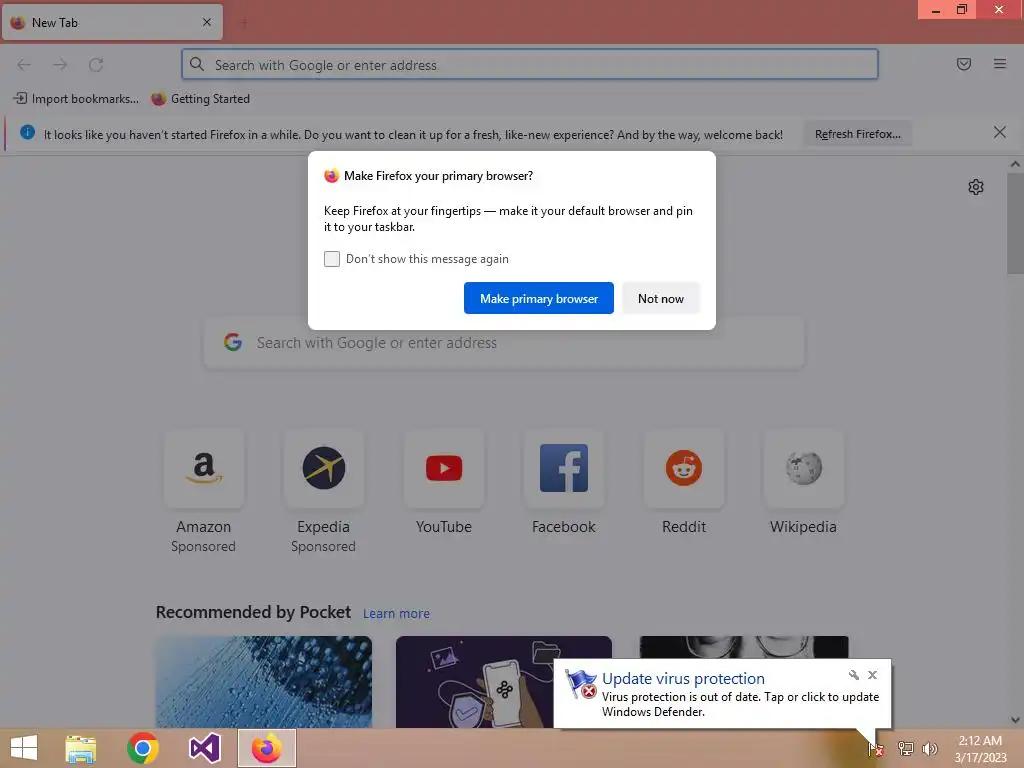Click the Not now button
Screen dimensions: 1024x768
click(661, 298)
